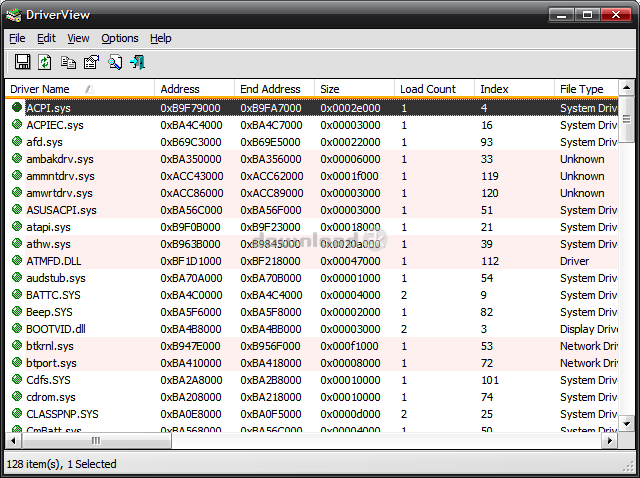Select the Beep.SYS driver name

click(49, 312)
